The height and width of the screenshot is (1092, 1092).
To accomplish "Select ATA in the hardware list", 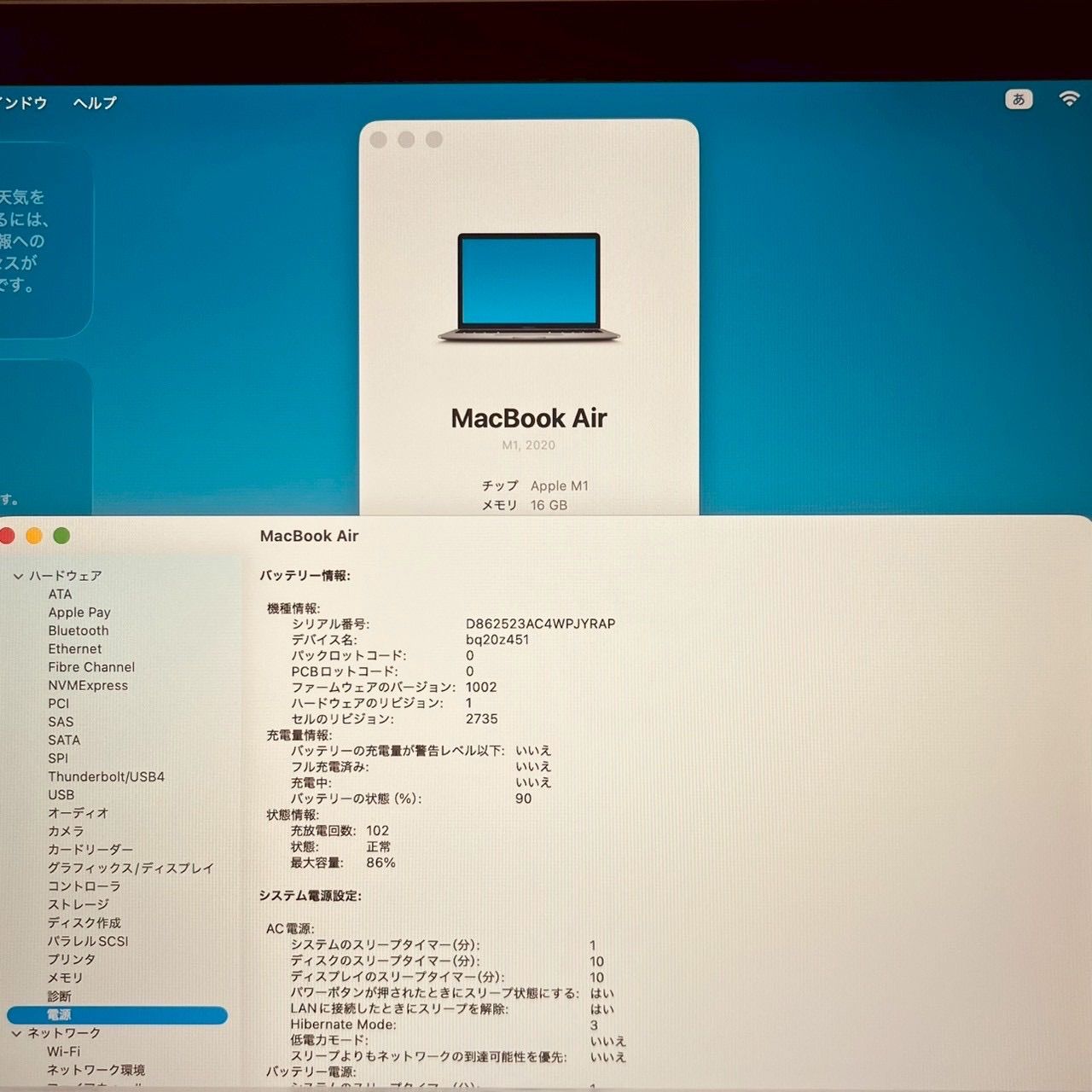I will click(x=60, y=594).
